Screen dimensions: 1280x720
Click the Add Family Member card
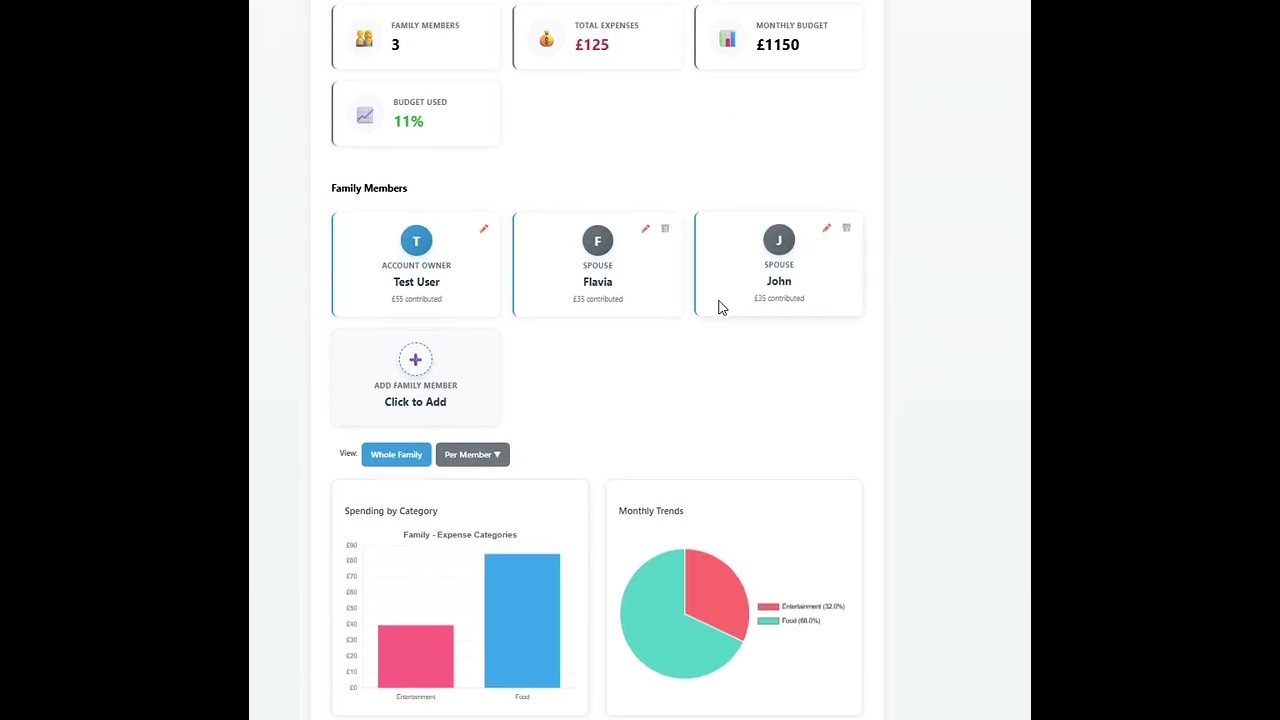point(416,377)
